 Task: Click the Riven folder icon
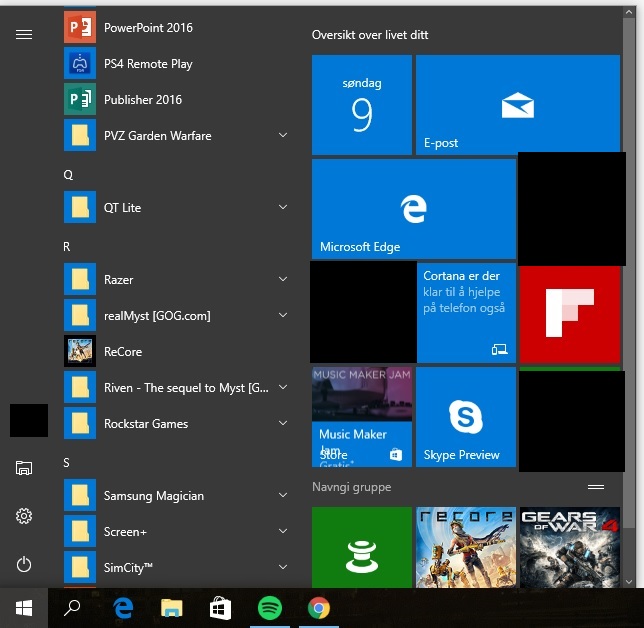(x=80, y=387)
